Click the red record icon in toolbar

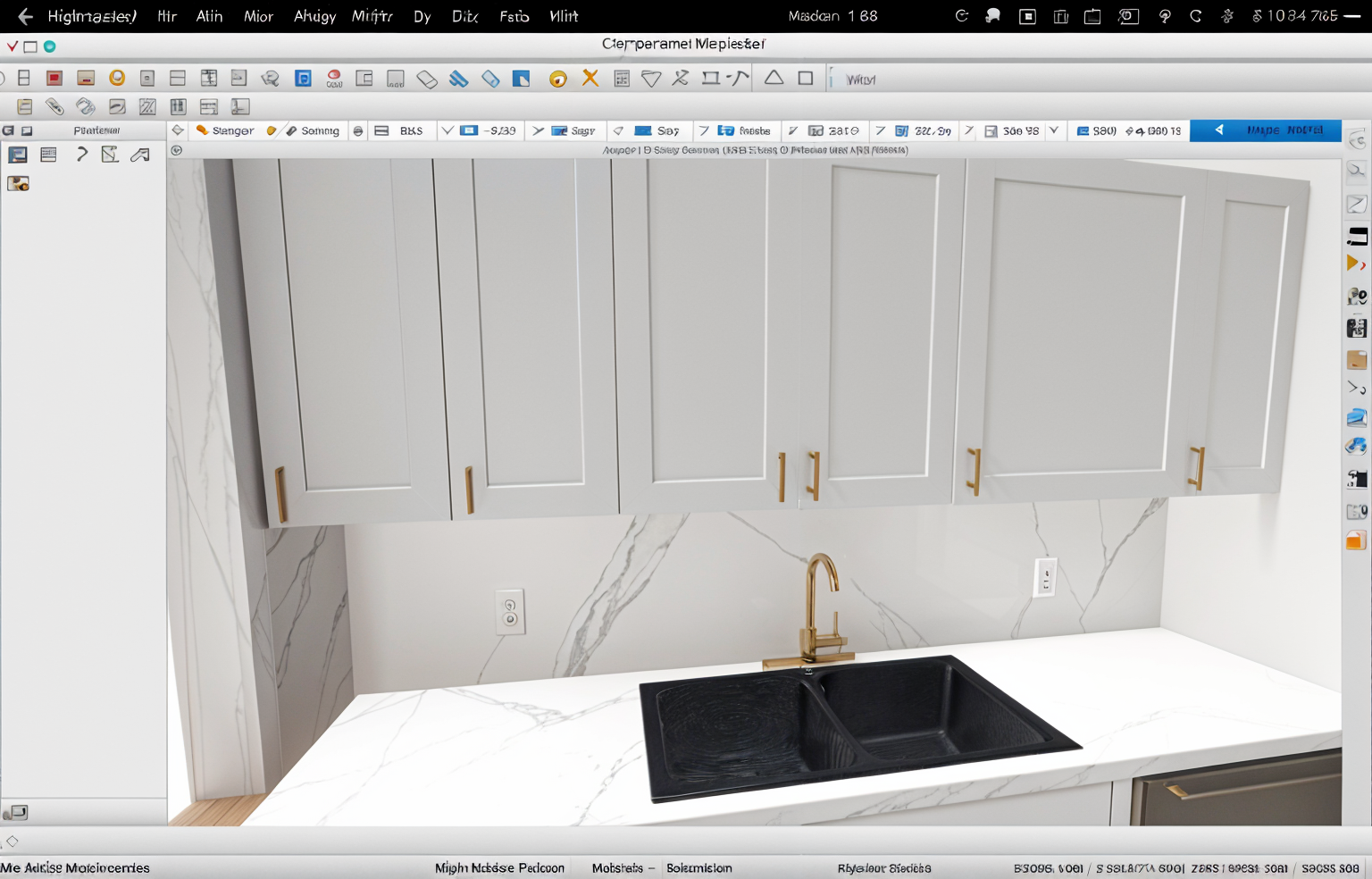[334, 79]
